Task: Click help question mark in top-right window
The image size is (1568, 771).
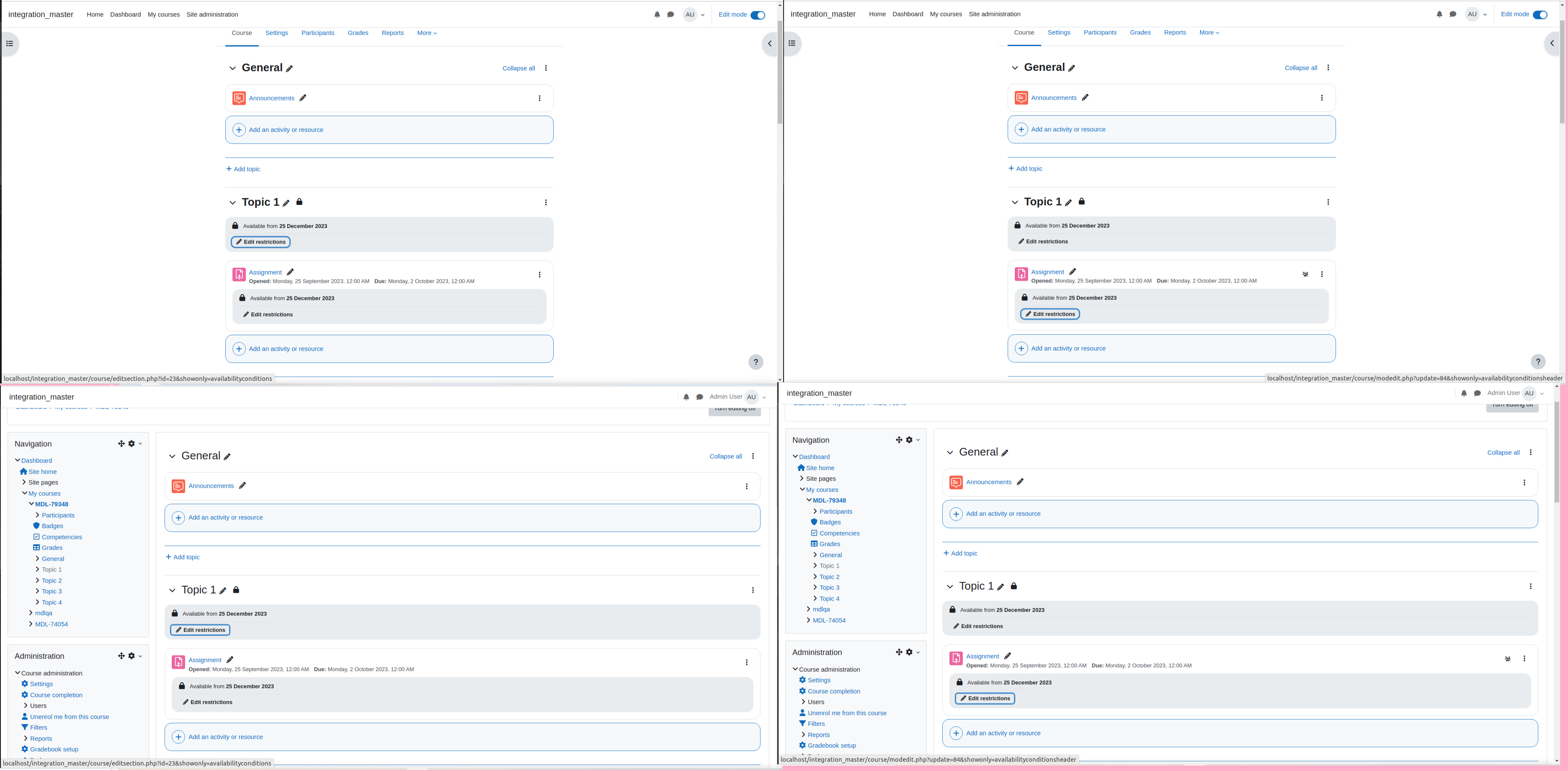Action: coord(1537,362)
